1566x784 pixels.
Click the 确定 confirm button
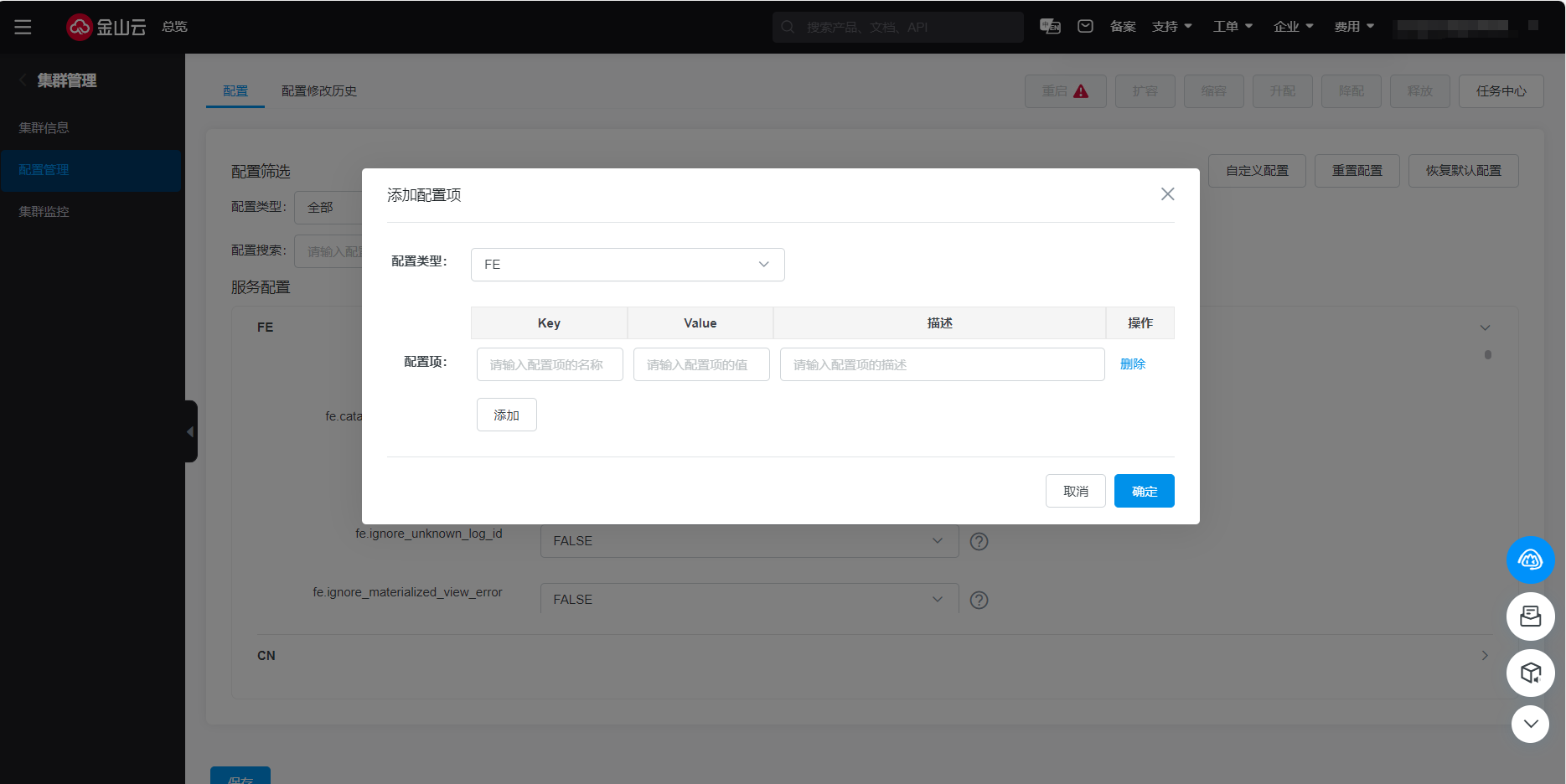(1144, 492)
